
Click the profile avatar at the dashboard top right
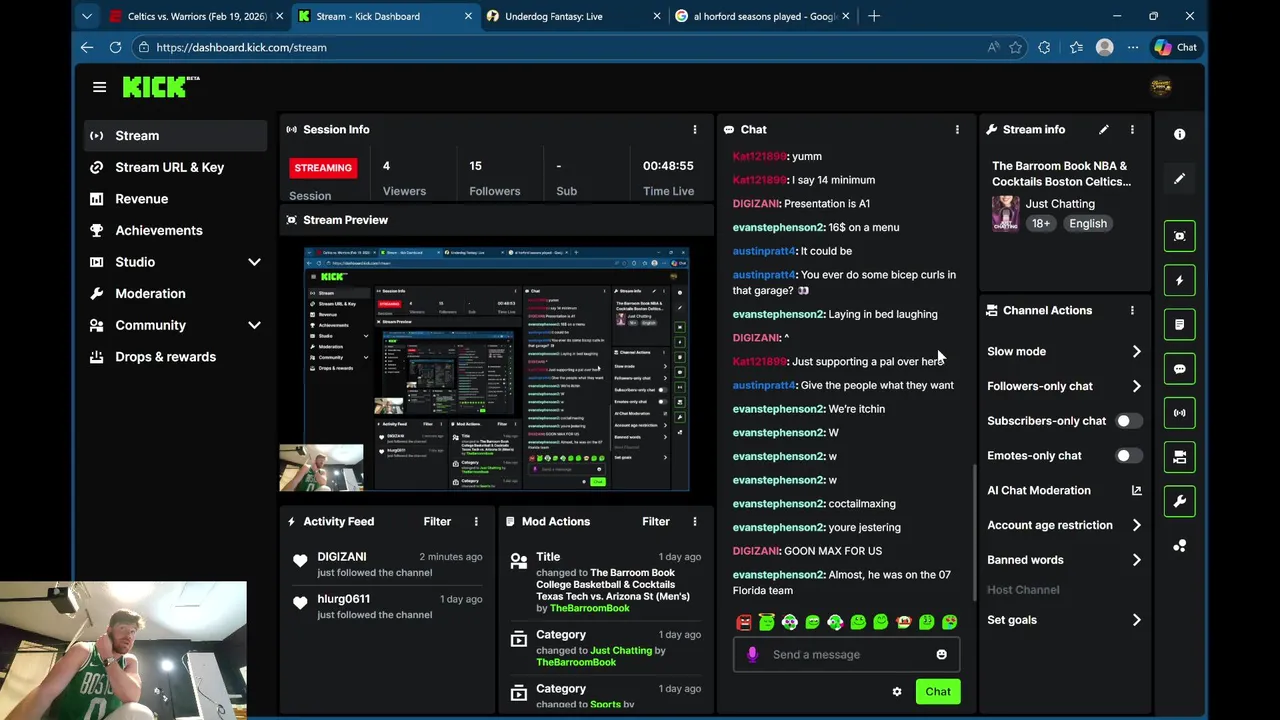pos(1161,87)
